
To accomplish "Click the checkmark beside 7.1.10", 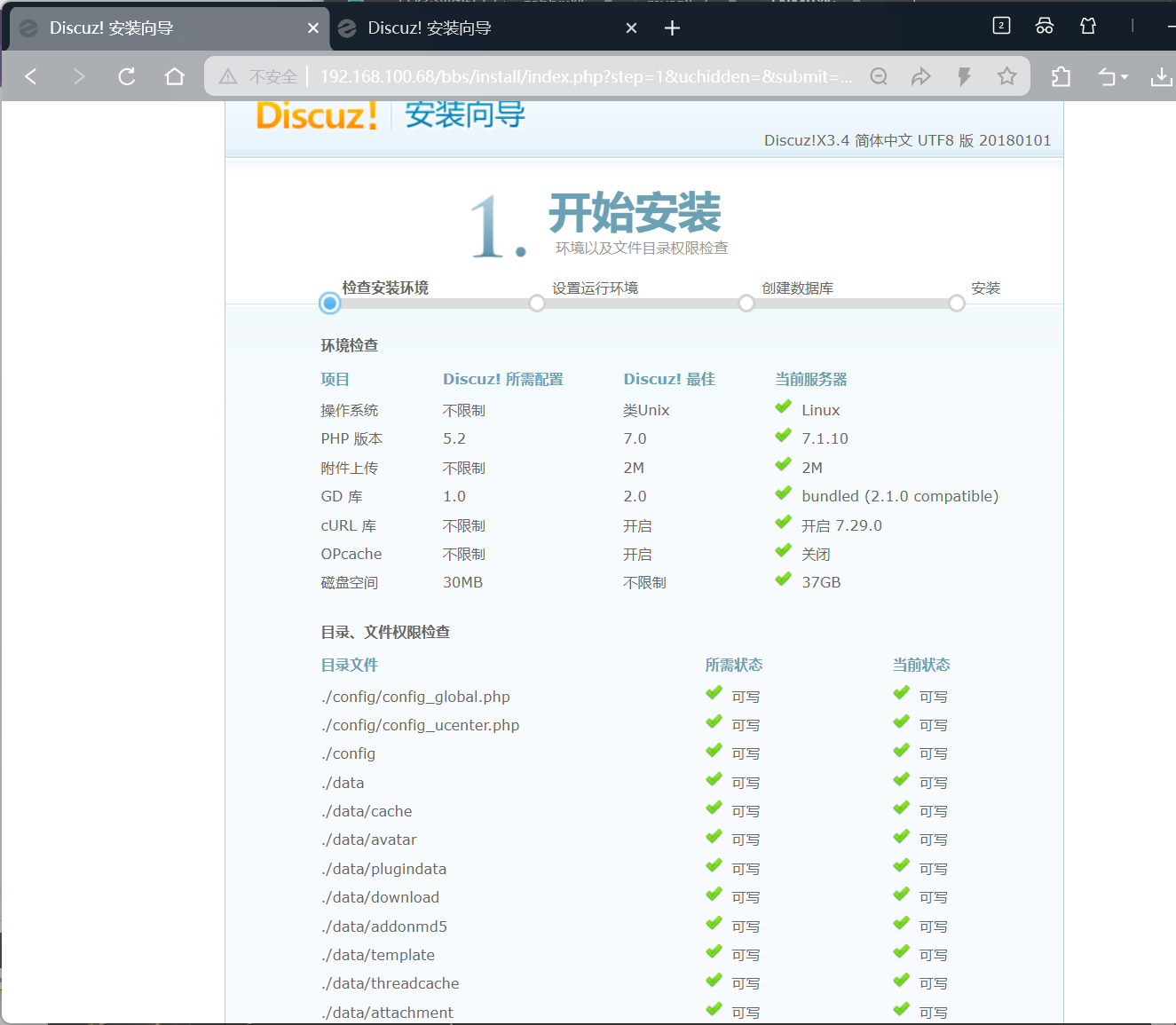I will pos(783,436).
